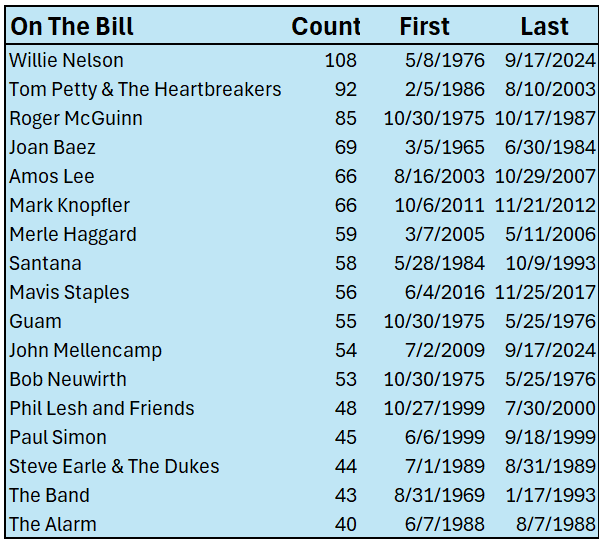
Task: Select the Joan Baez row label
Action: (52, 147)
